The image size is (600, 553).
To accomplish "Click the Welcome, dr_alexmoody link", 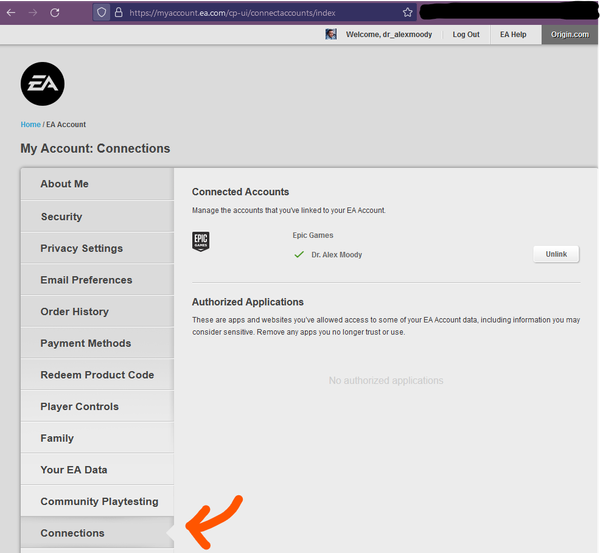I will point(389,34).
